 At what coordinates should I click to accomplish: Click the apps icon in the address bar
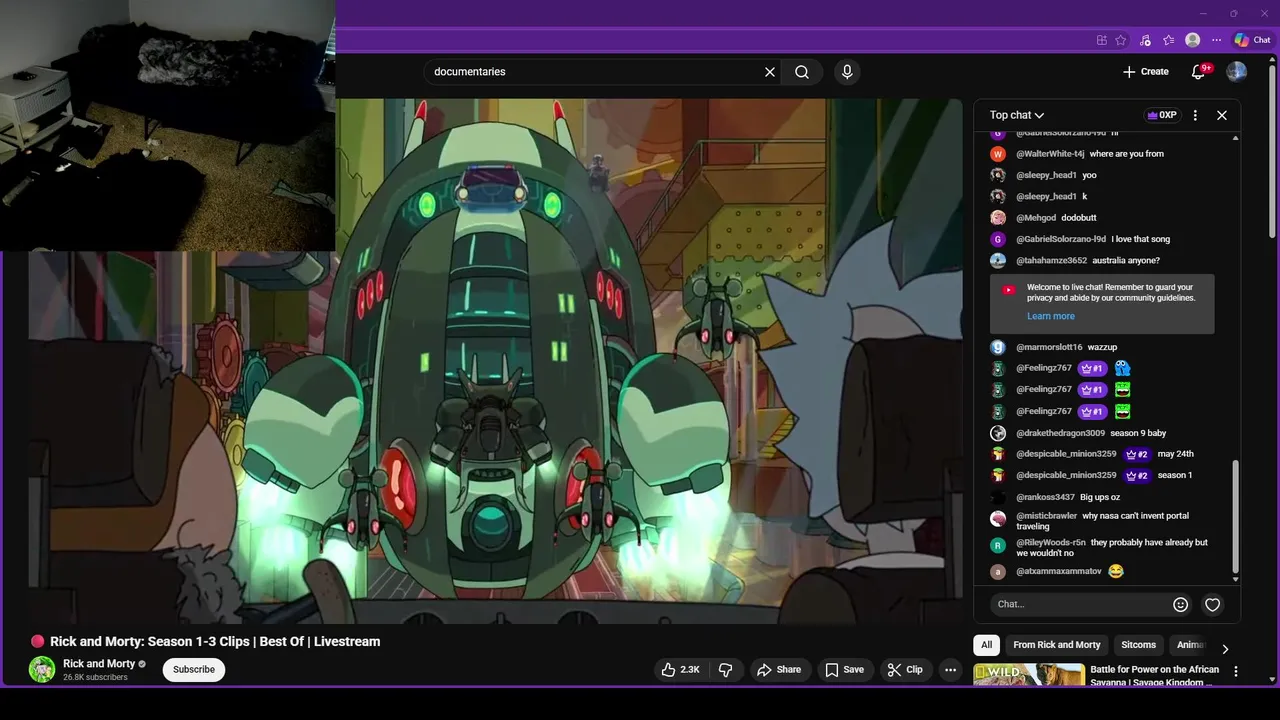pyautogui.click(x=1102, y=40)
